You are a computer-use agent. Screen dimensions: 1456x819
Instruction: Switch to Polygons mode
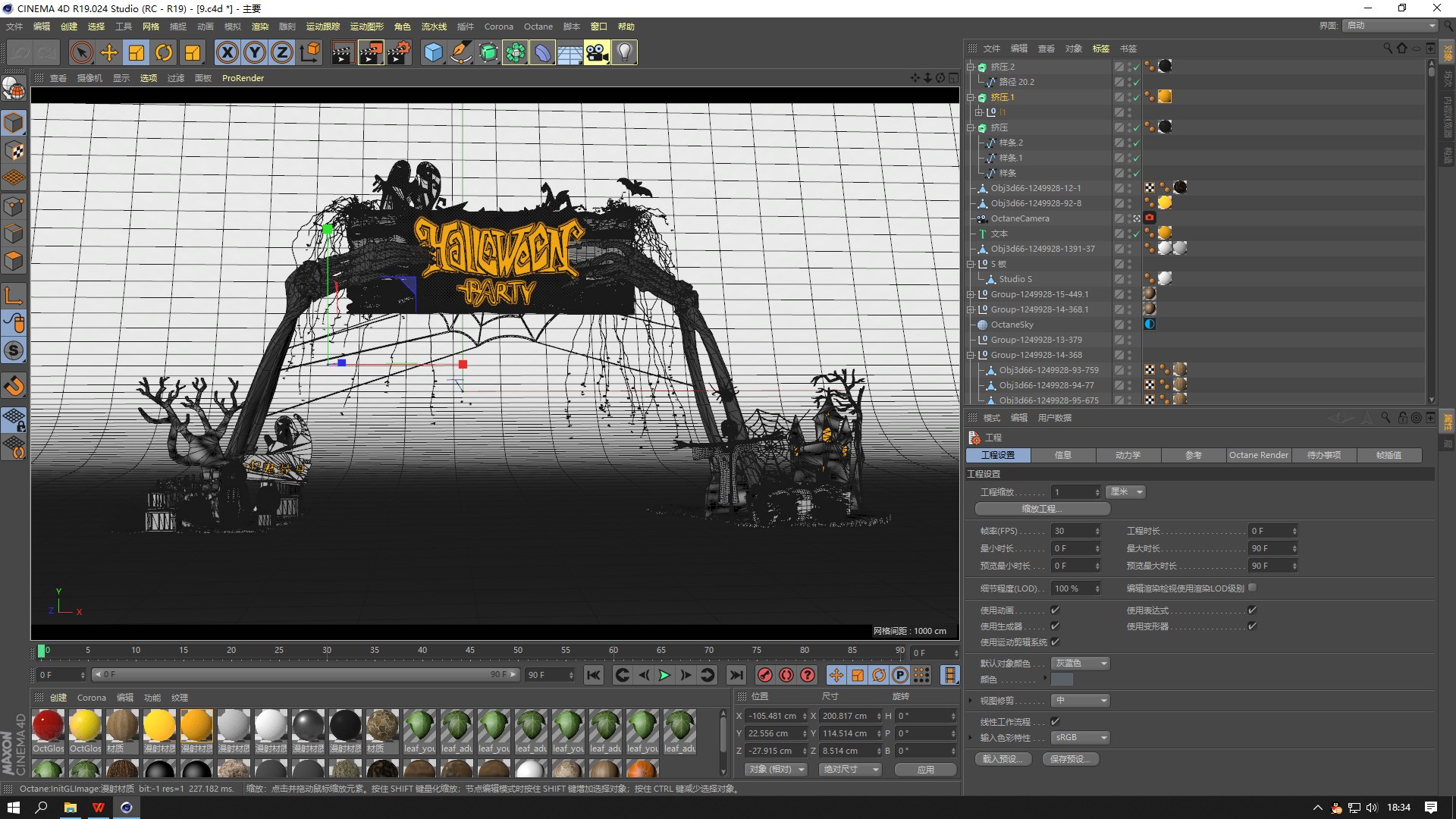[x=14, y=262]
